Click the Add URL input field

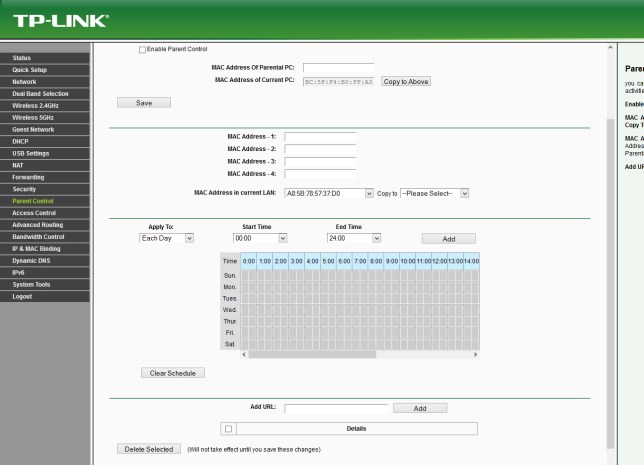[336, 409]
